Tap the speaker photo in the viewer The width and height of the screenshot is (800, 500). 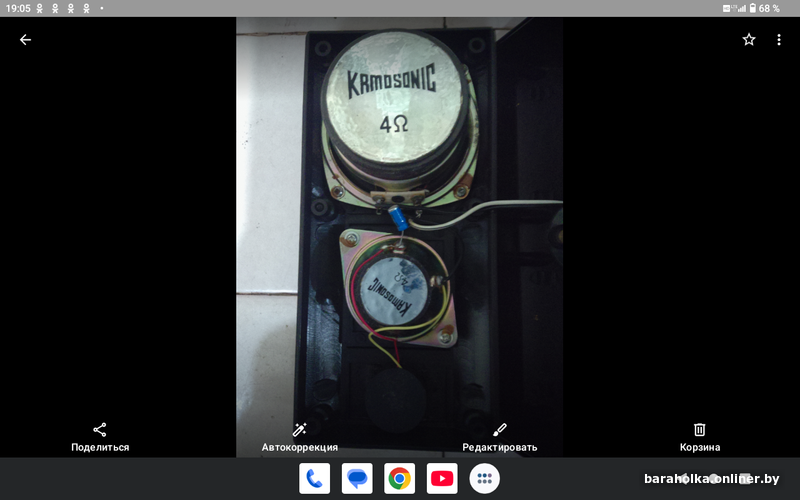(x=399, y=237)
